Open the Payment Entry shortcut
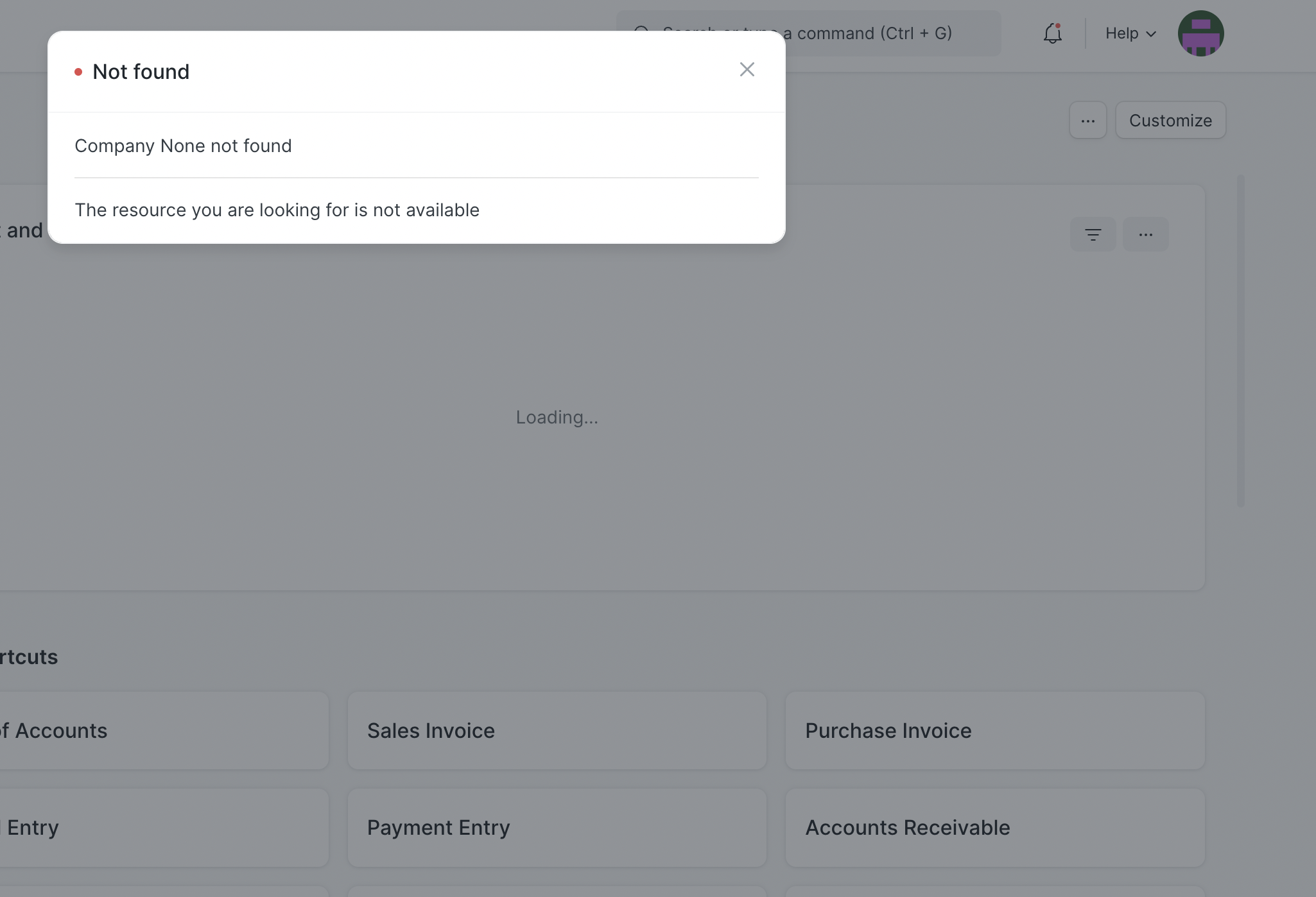The width and height of the screenshot is (1316, 897). point(557,828)
